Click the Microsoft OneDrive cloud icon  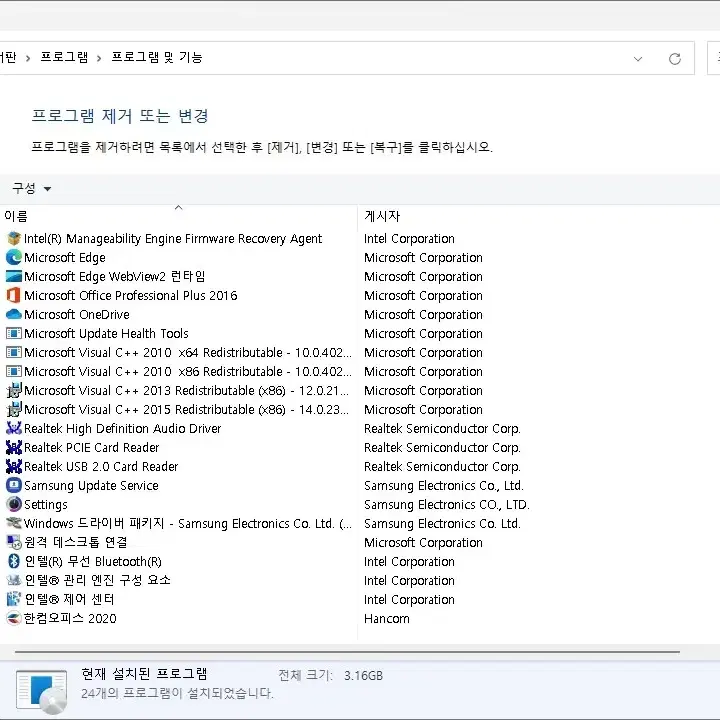point(14,315)
